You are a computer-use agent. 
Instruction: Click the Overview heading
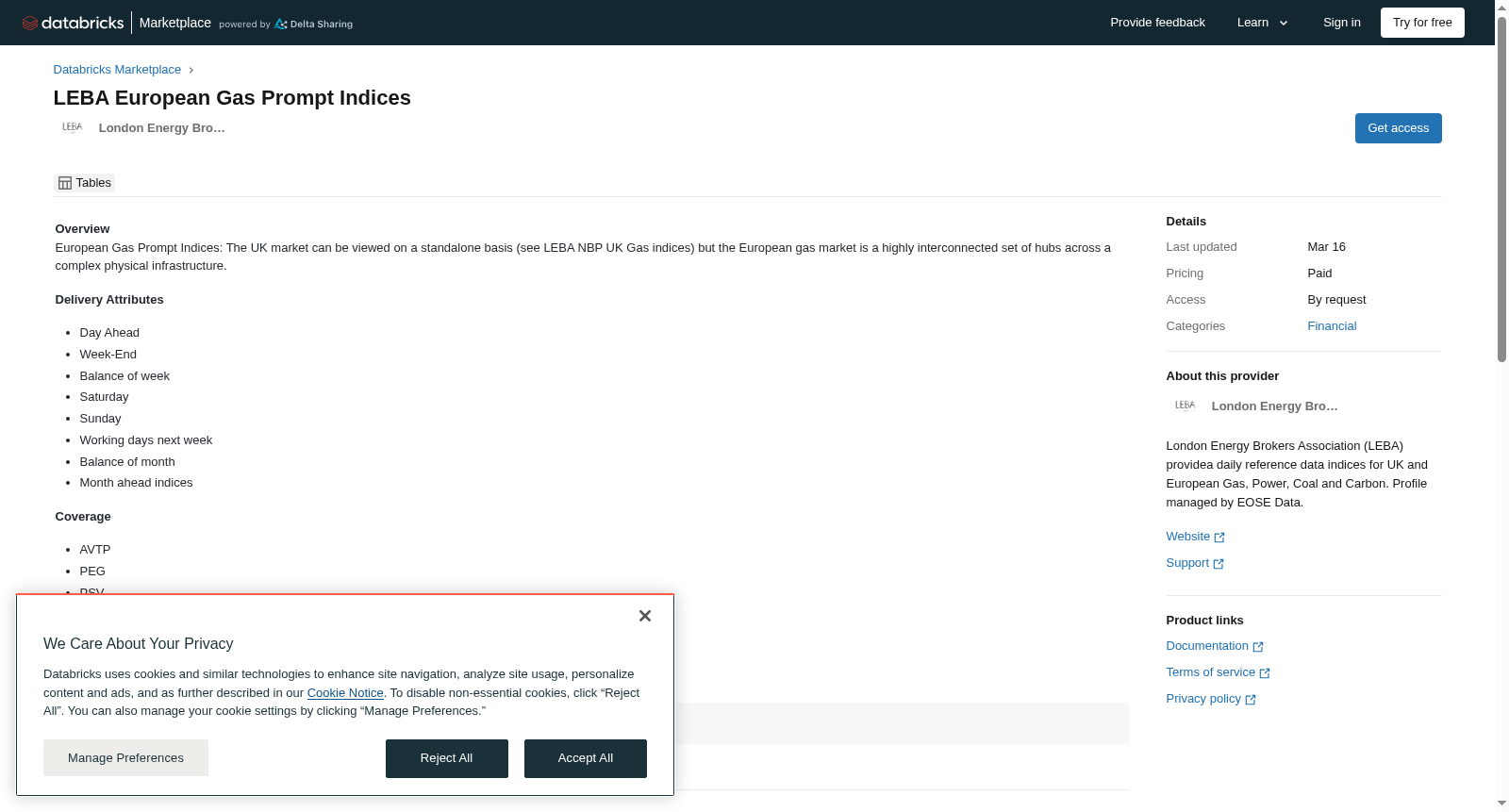pyautogui.click(x=82, y=229)
